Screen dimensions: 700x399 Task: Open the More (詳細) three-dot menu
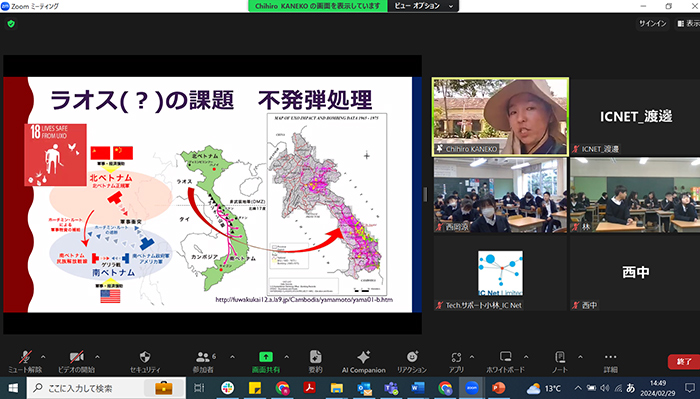pos(610,357)
